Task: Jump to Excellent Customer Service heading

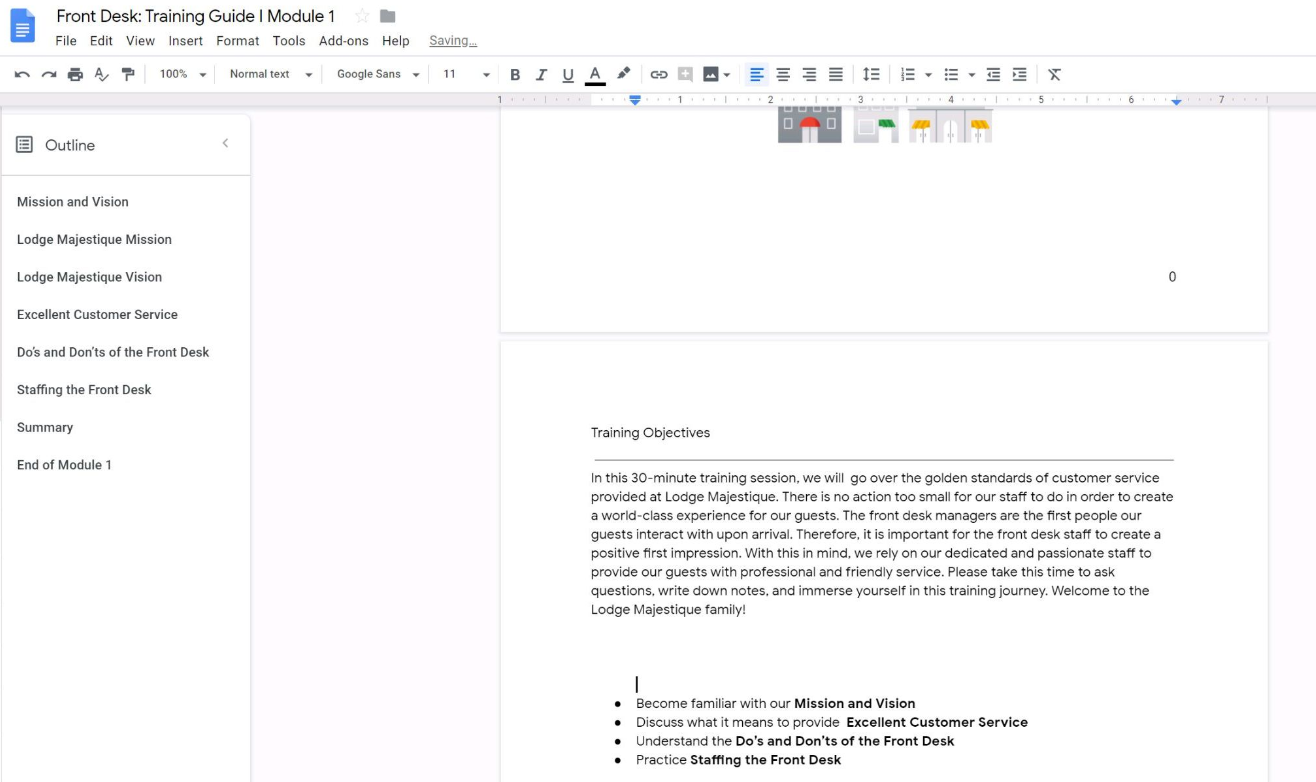Action: 97,314
